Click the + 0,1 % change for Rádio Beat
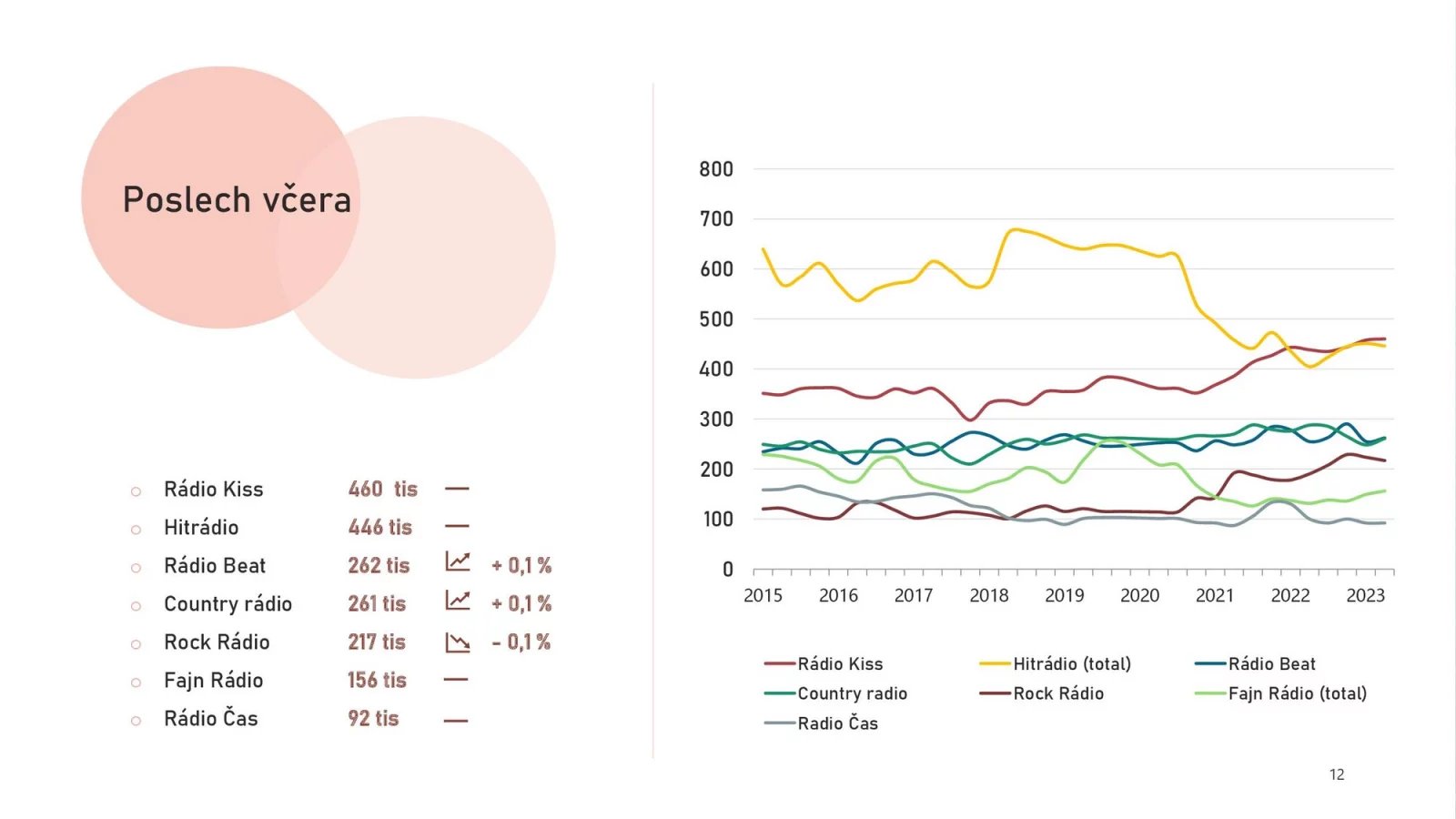The image size is (1456, 819). click(521, 565)
